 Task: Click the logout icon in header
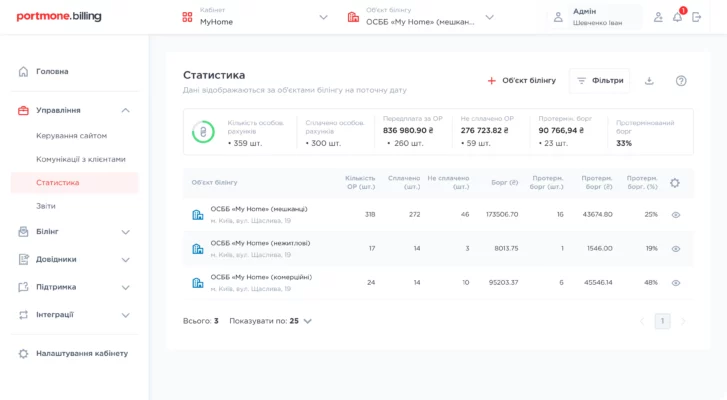tap(697, 17)
